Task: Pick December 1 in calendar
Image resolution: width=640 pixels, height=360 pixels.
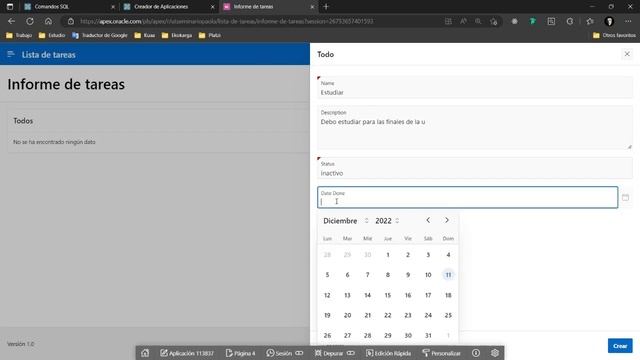Action: tap(388, 255)
